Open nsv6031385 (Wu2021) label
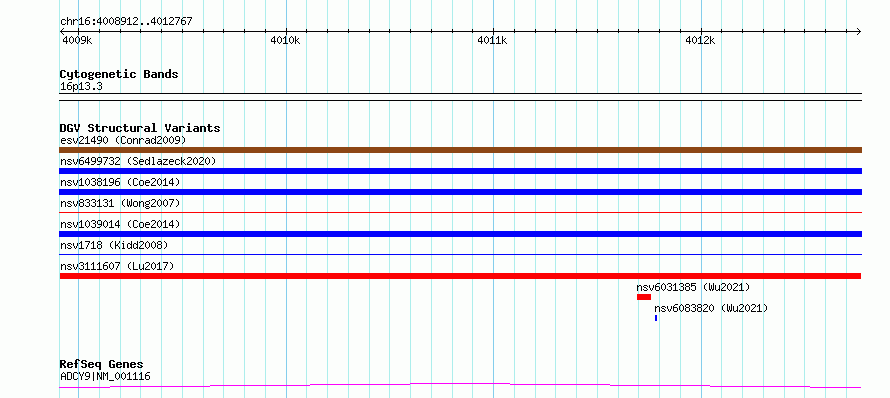Screen dimensions: 890x398 693,287
